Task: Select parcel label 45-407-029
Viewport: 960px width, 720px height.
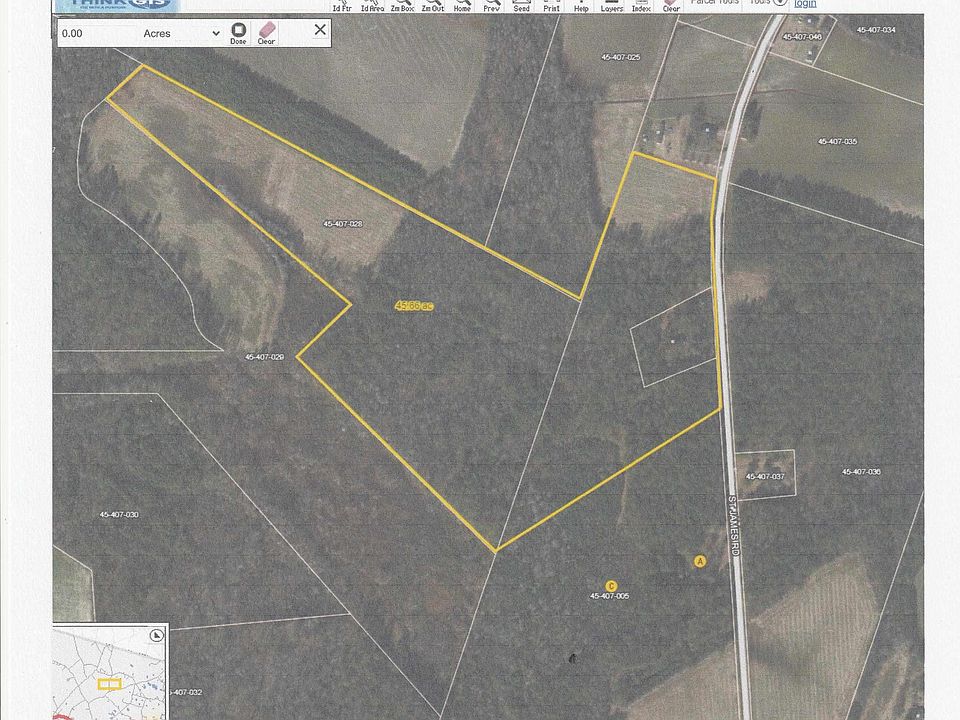Action: [x=264, y=357]
